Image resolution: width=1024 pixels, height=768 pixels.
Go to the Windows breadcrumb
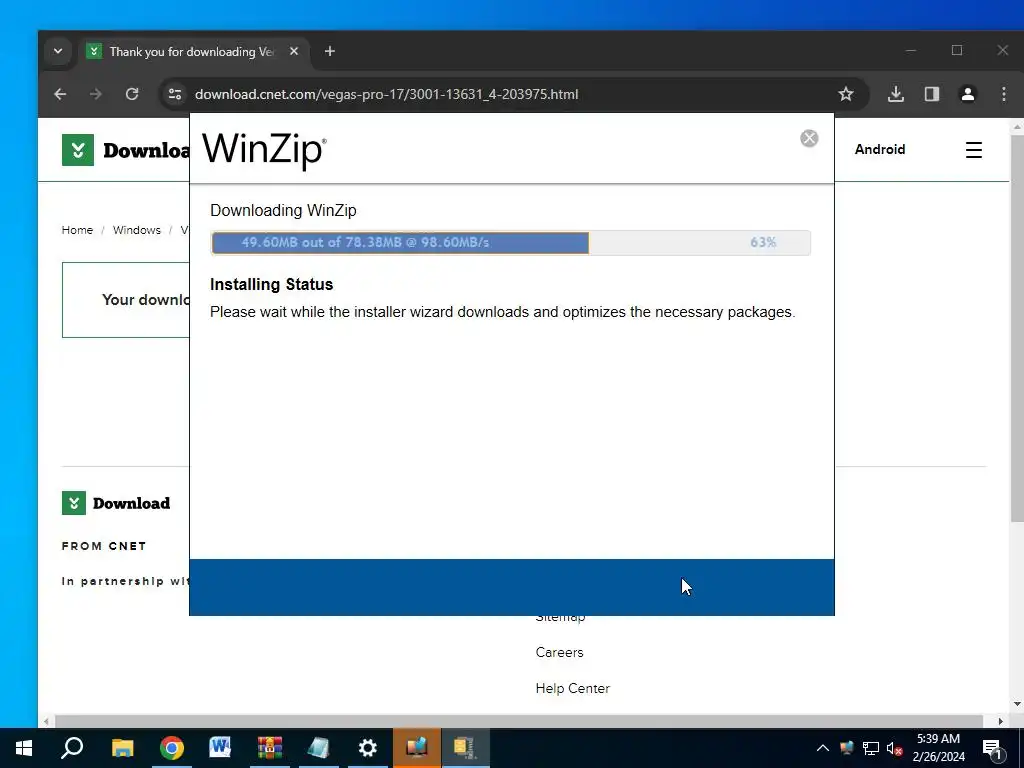136,230
